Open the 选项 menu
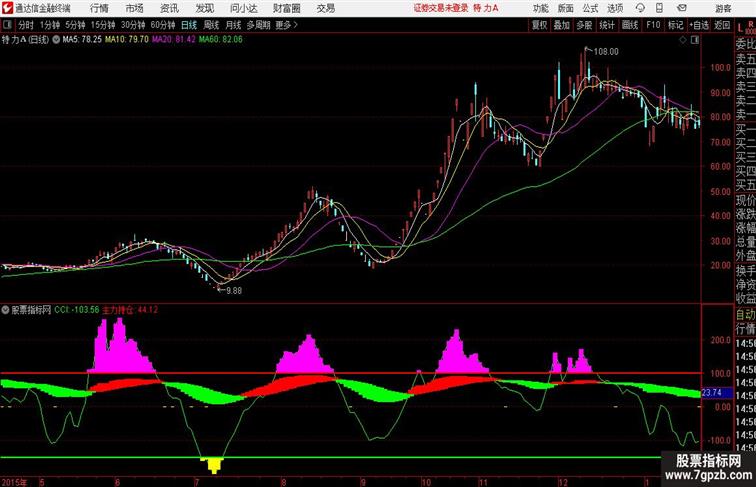756x487 pixels. point(615,8)
